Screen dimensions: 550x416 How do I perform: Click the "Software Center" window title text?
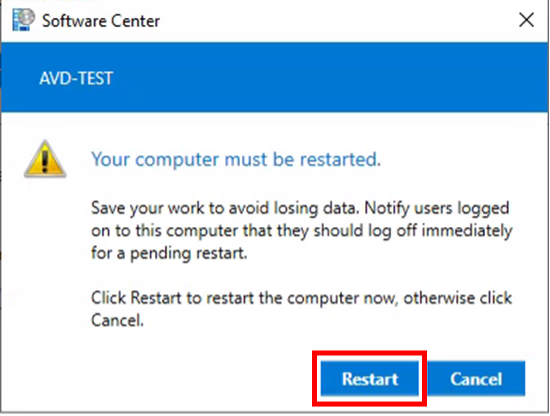pyautogui.click(x=101, y=21)
